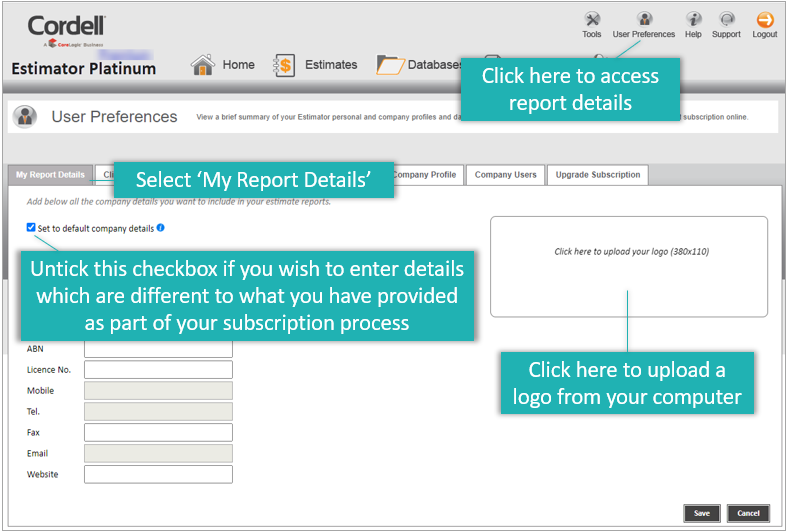Click the Help icon
Screen dimensions: 788x532
694,20
